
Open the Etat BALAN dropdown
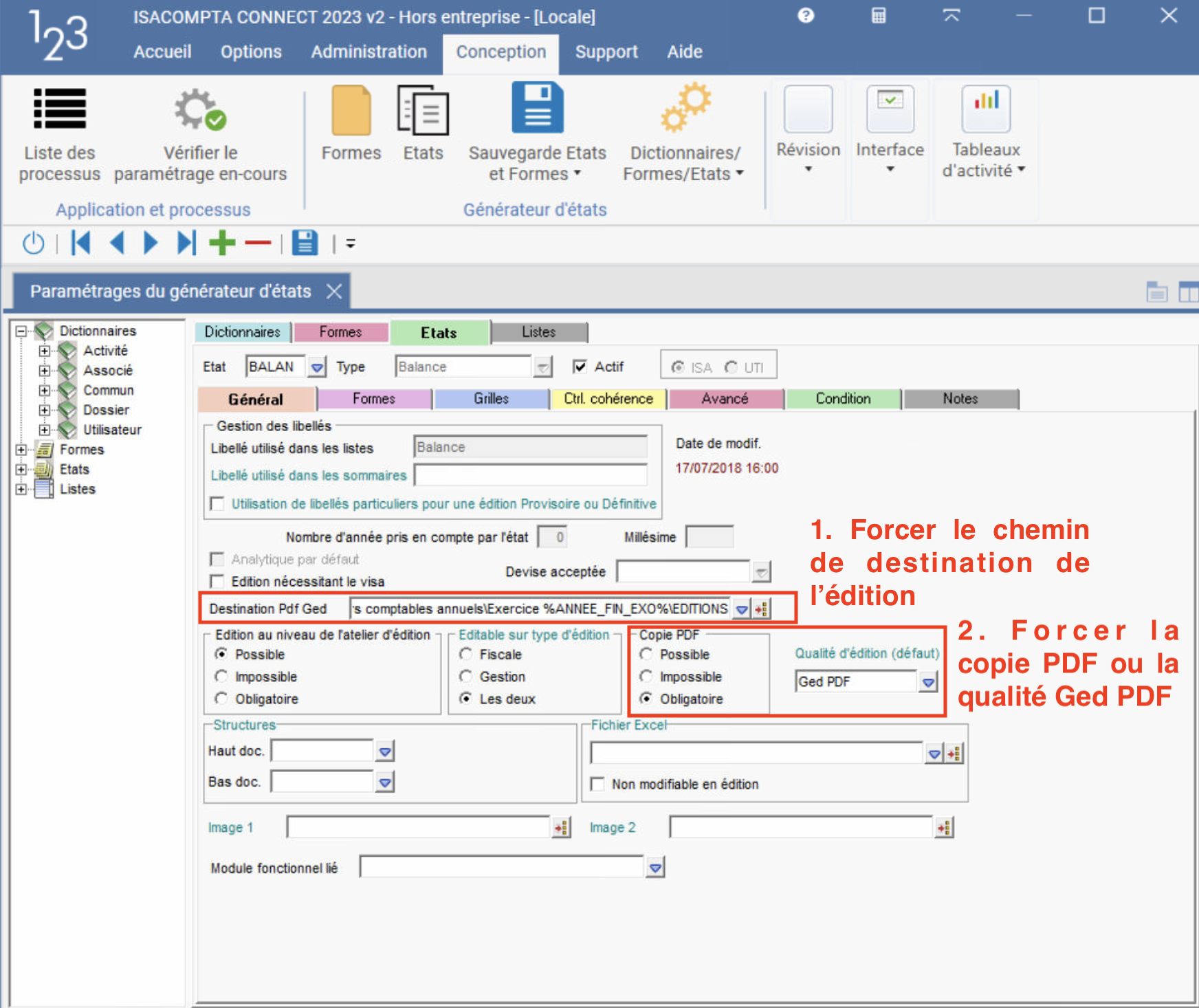point(317,367)
